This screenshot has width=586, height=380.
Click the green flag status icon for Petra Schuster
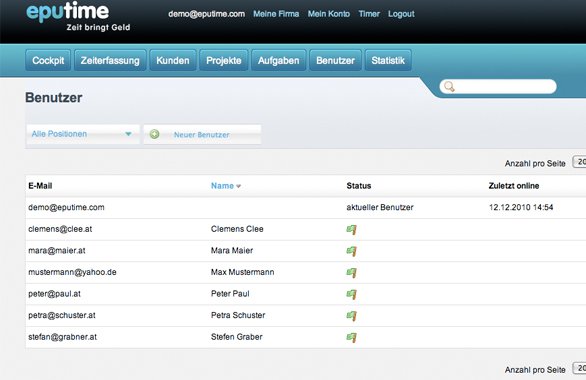(351, 316)
